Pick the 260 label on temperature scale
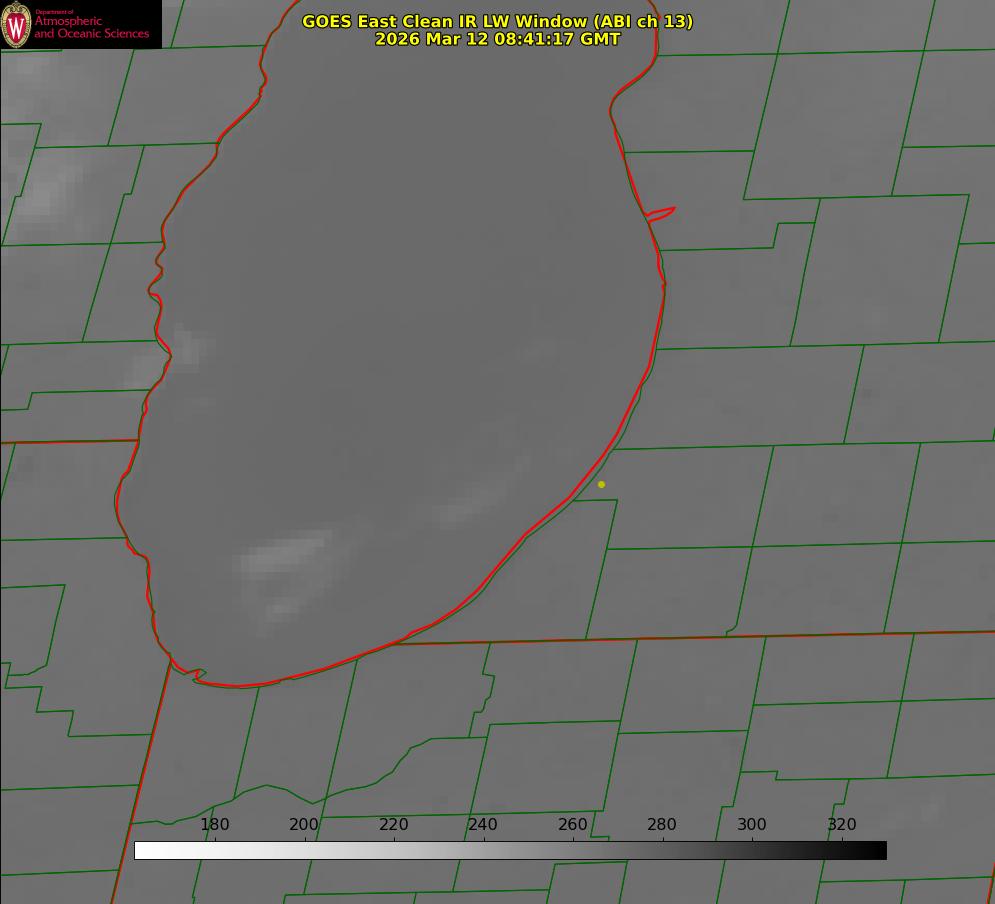The image size is (995, 904). pos(573,824)
